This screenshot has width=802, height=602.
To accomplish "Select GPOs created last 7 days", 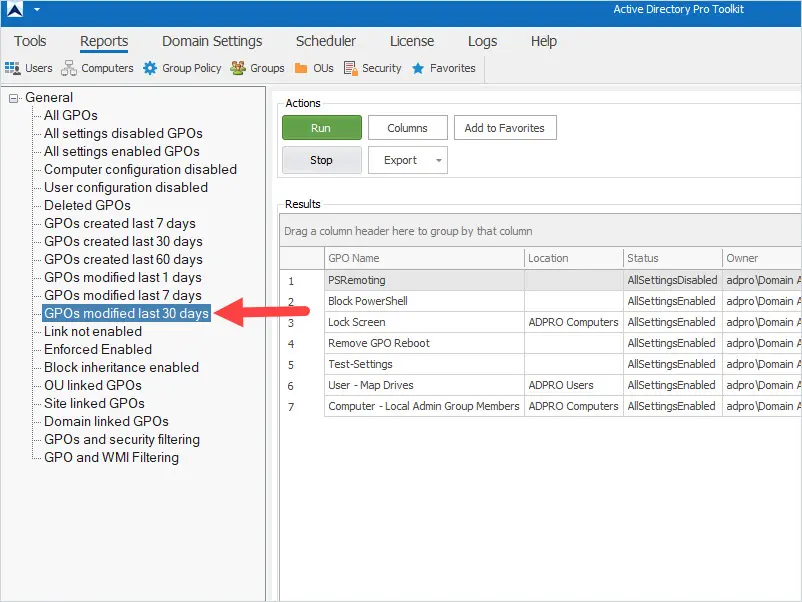I will coord(120,224).
